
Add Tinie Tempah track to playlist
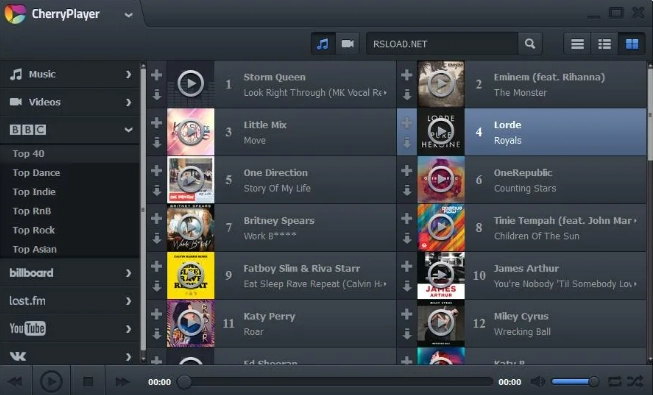[x=406, y=218]
